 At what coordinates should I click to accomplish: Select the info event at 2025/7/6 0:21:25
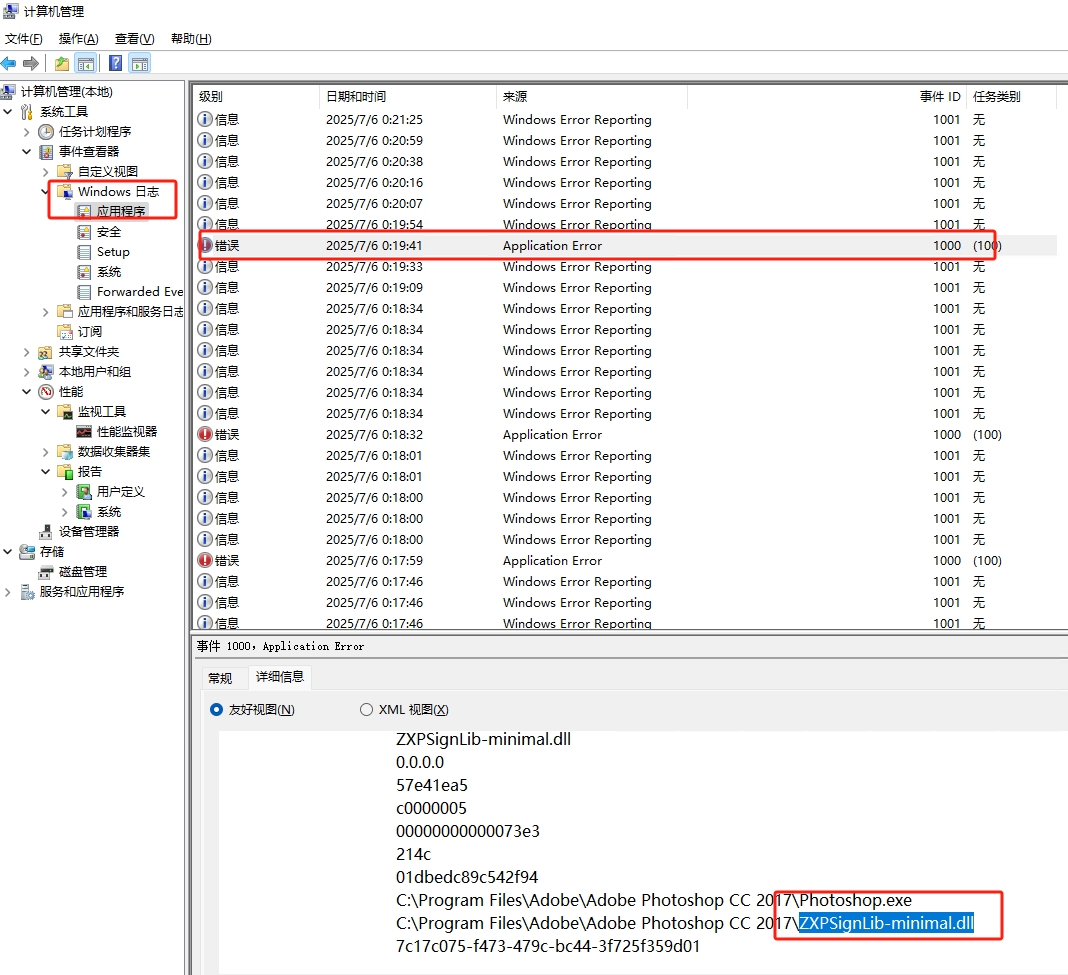(x=626, y=119)
